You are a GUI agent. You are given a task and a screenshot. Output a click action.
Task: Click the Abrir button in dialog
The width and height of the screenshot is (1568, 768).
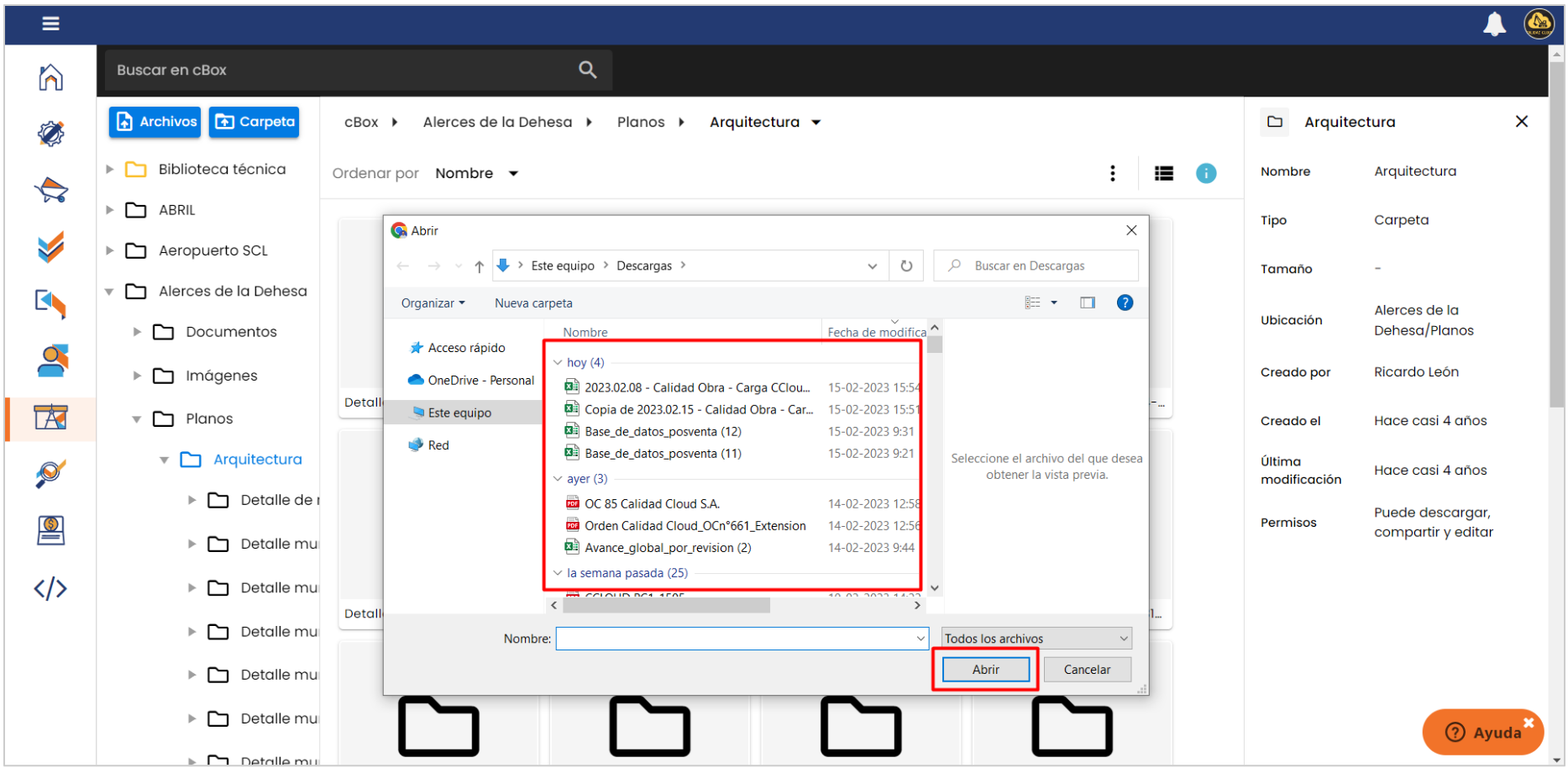985,670
